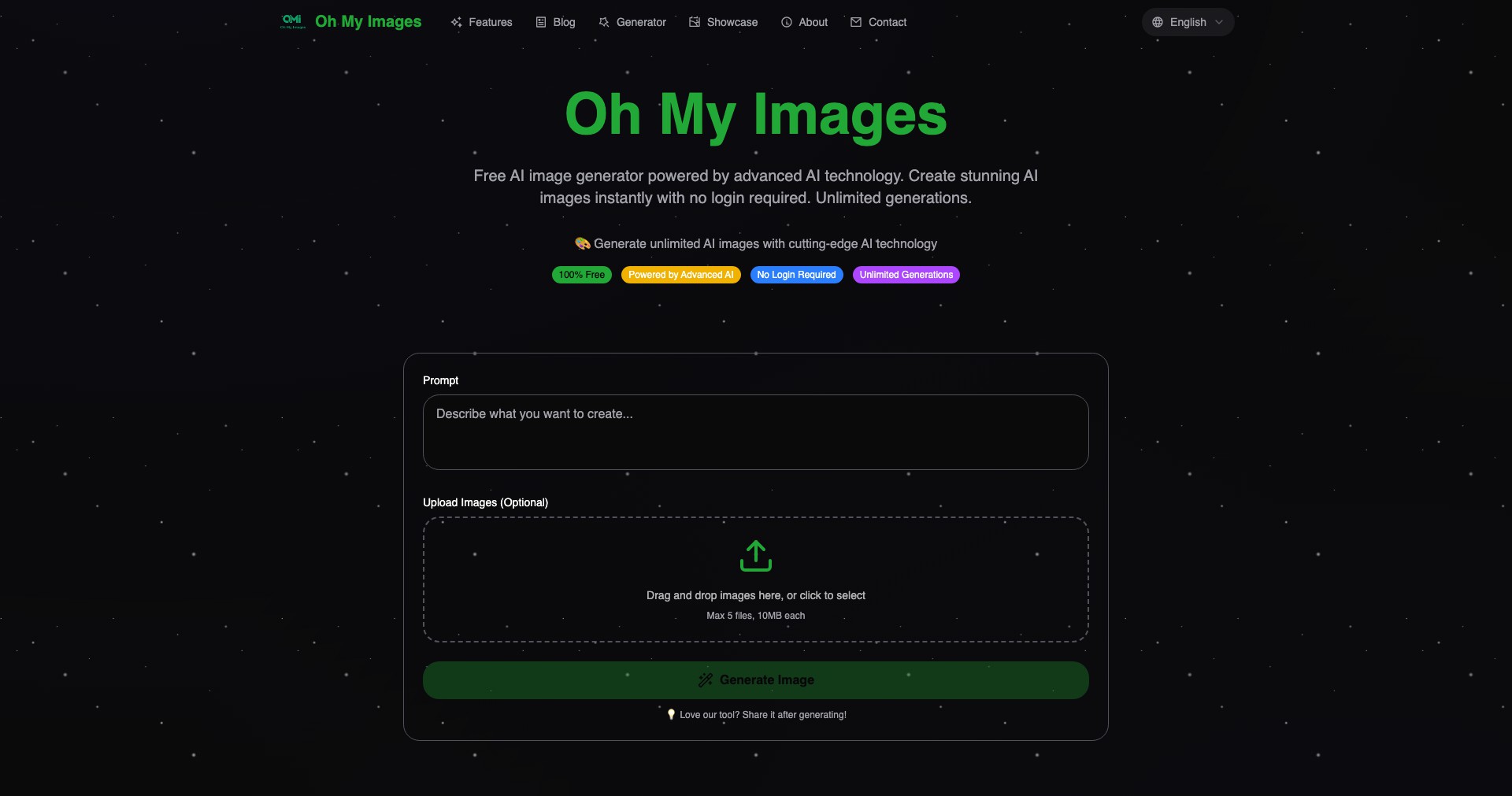1512x796 pixels.
Task: Click the magic wand icon on Generate
Action: 706,679
